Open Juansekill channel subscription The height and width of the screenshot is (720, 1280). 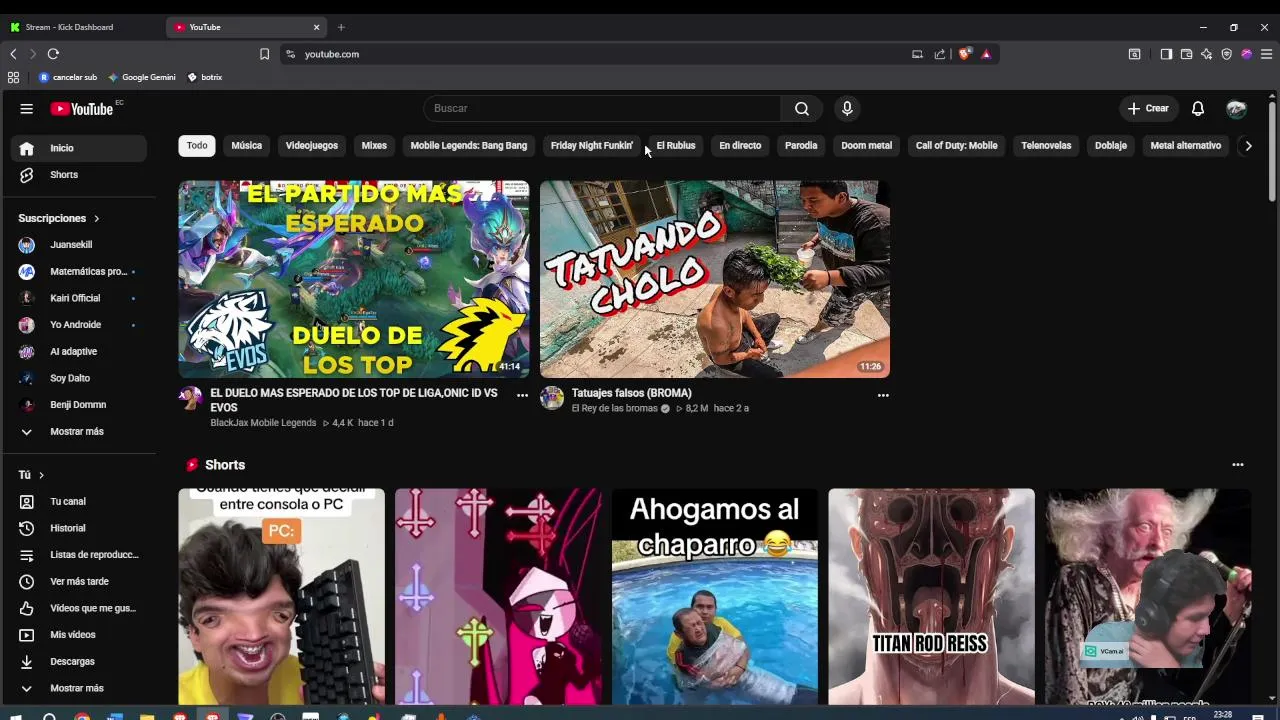click(x=79, y=245)
